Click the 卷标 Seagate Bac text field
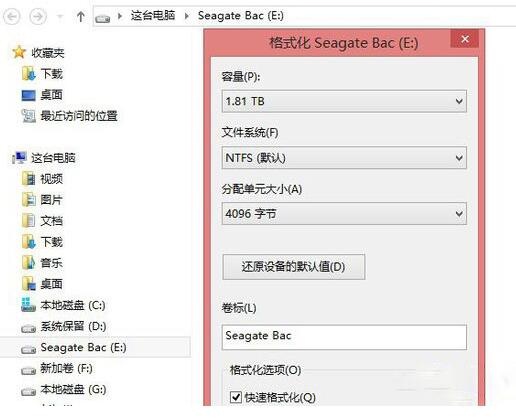This screenshot has height=418, width=516. 344,337
